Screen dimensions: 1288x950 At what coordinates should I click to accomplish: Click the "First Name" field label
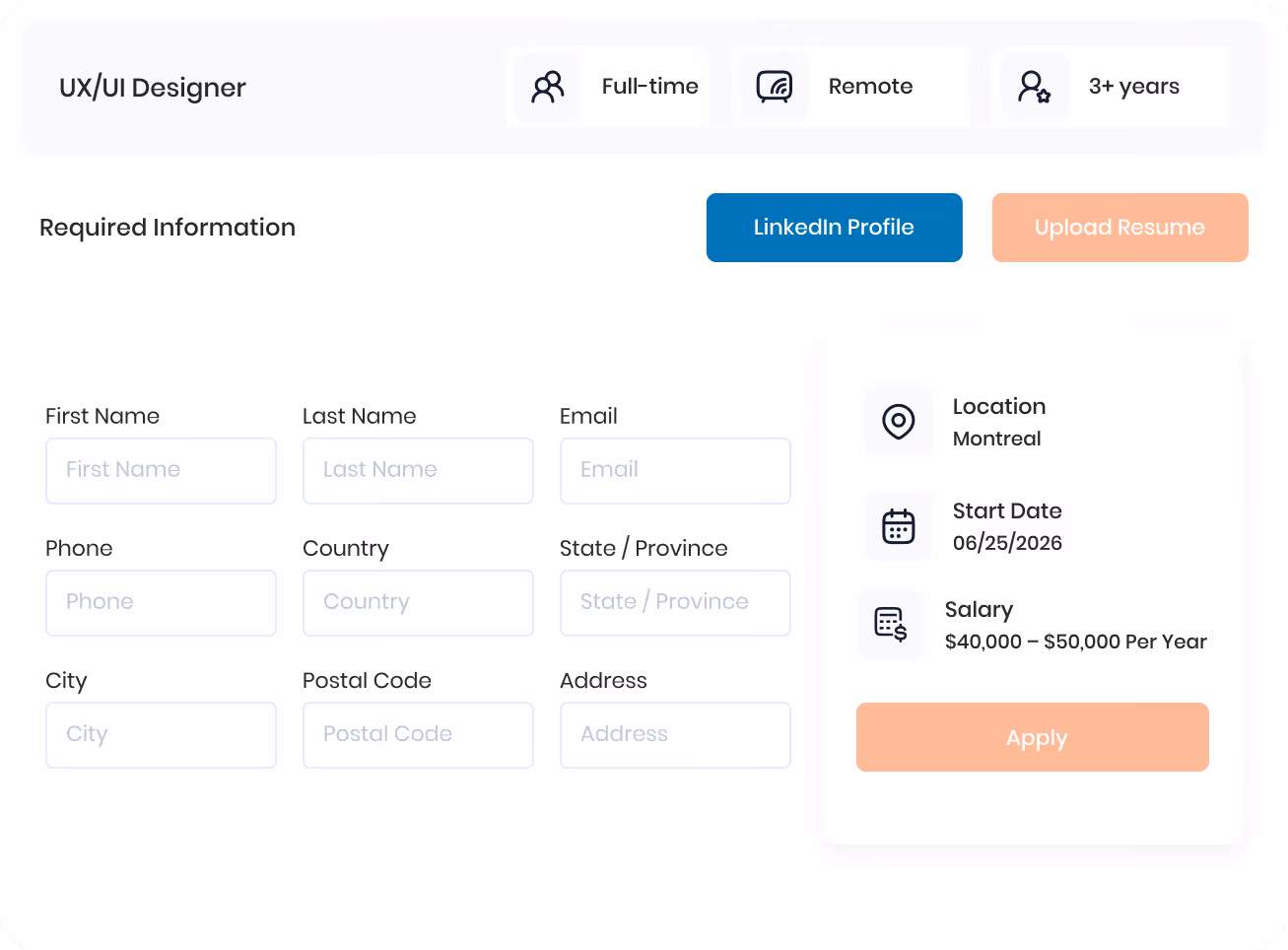click(x=102, y=416)
